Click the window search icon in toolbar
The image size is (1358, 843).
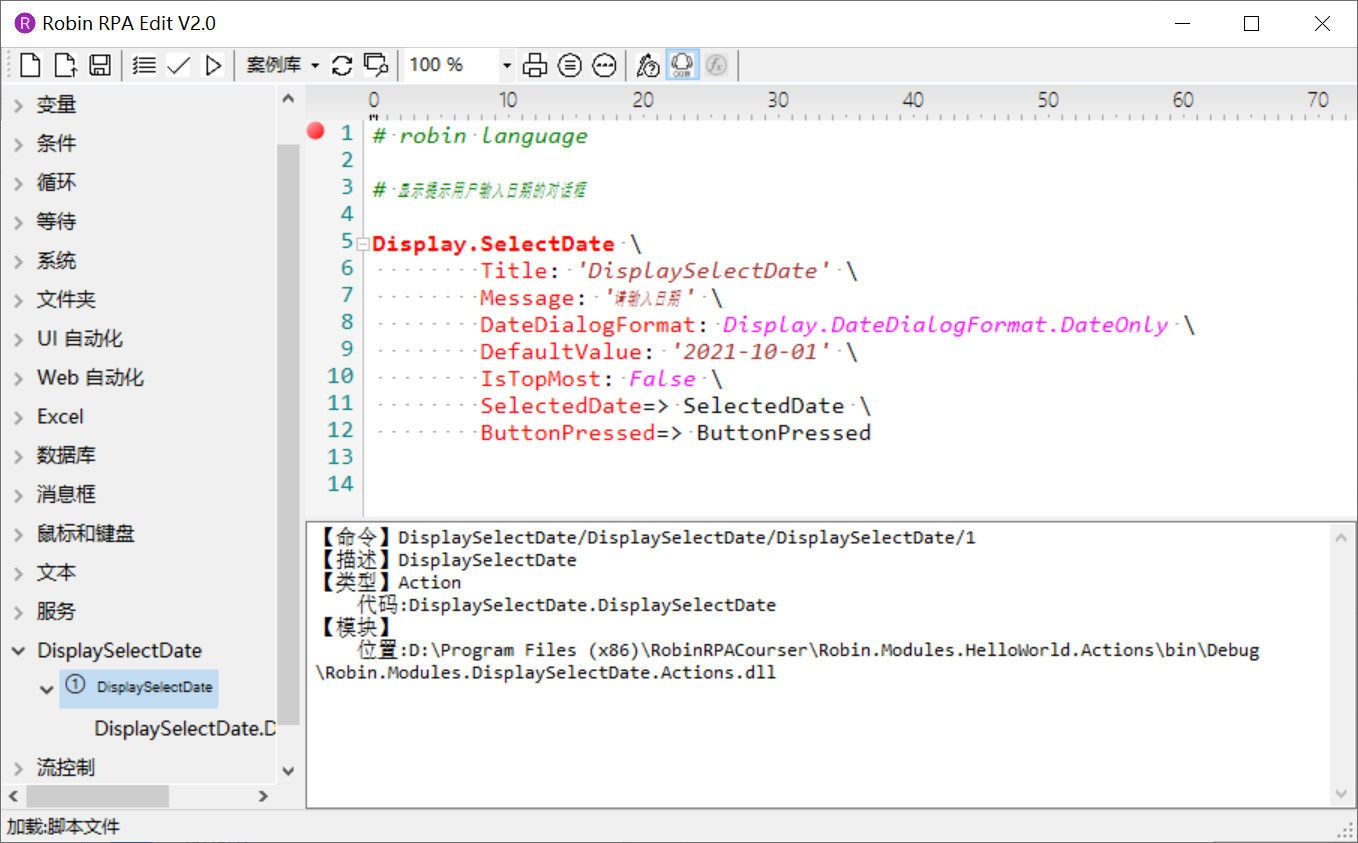pos(376,66)
